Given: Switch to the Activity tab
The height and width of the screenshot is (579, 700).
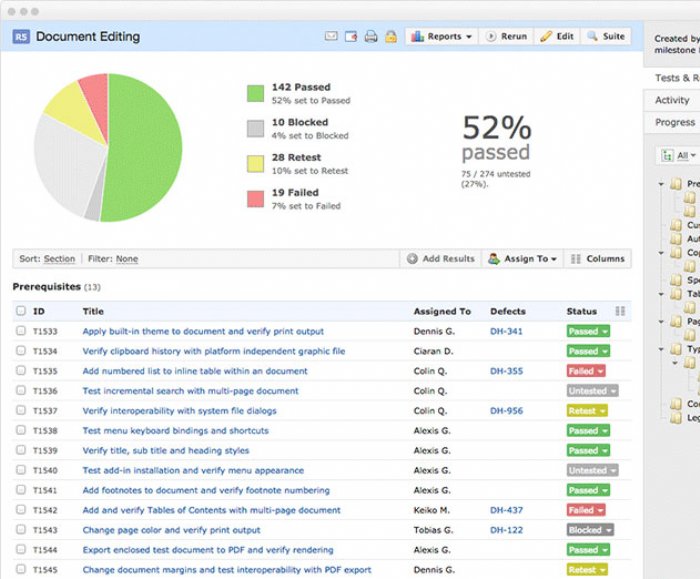Looking at the screenshot, I should pos(672,100).
